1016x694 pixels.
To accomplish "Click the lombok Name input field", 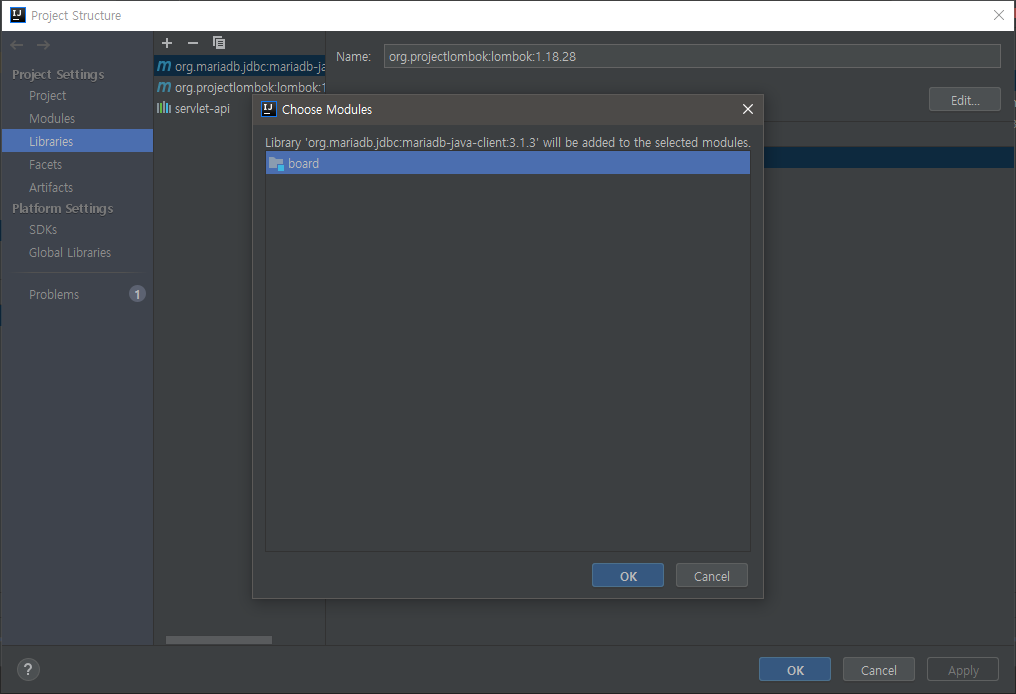I will [690, 56].
